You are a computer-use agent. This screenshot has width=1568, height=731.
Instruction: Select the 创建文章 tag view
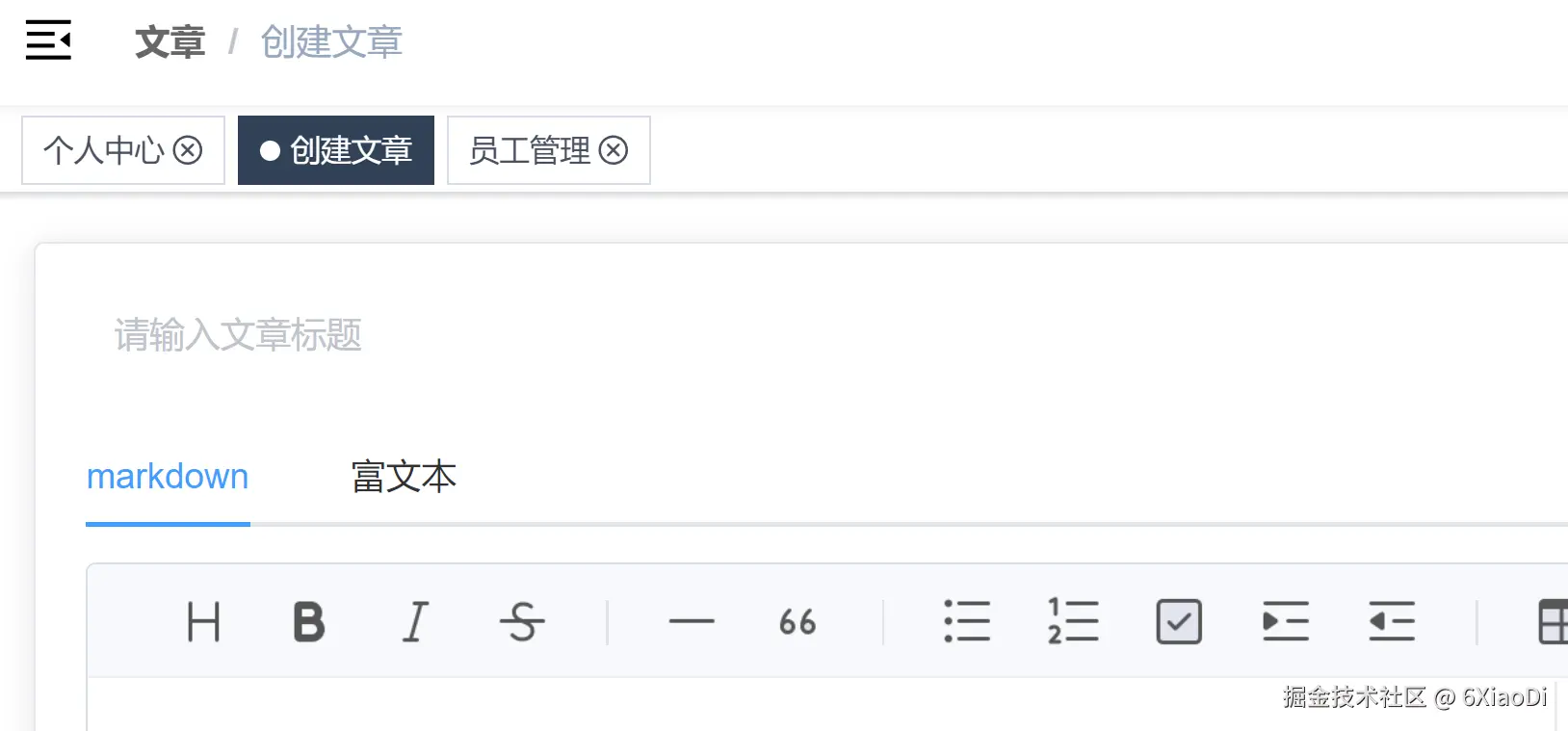tap(336, 150)
